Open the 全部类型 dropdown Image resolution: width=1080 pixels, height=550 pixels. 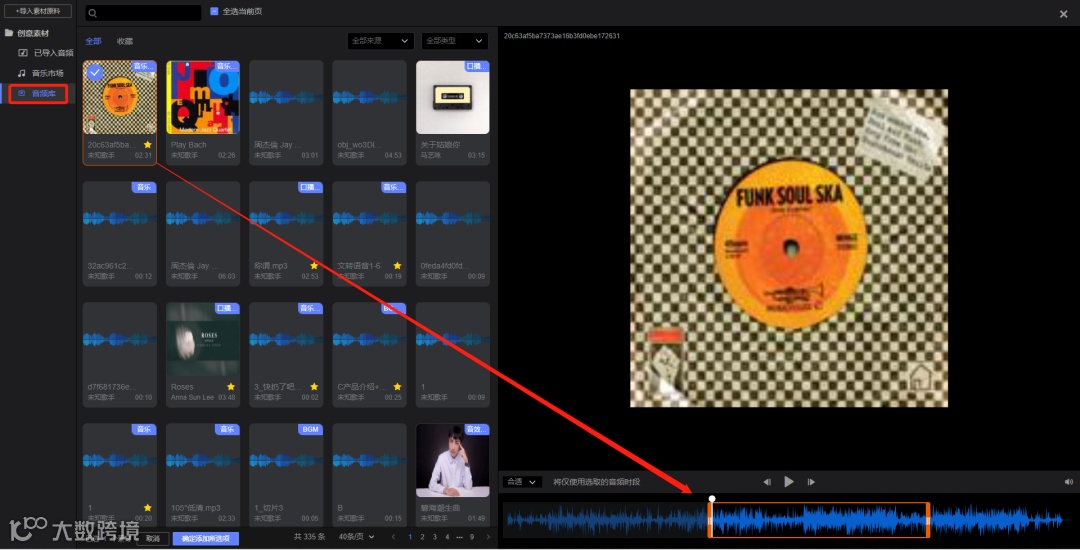(455, 41)
